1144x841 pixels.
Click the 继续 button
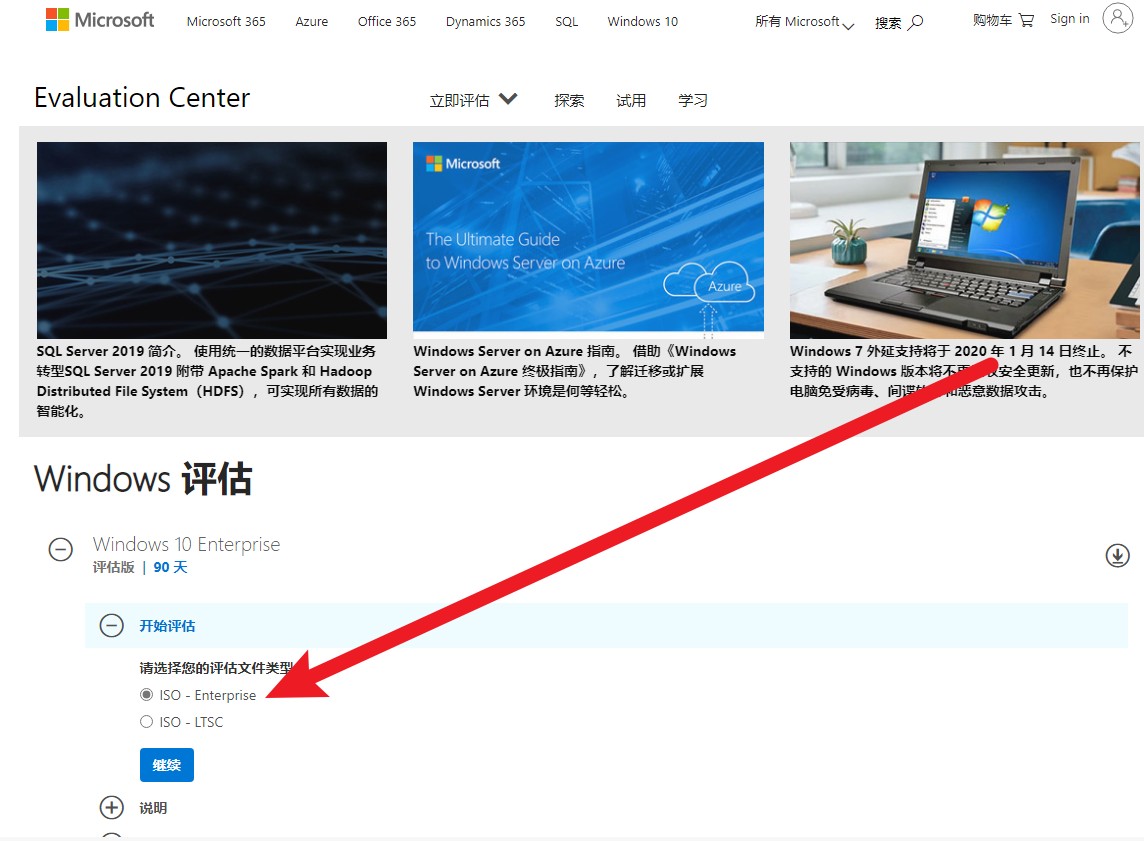(x=167, y=764)
